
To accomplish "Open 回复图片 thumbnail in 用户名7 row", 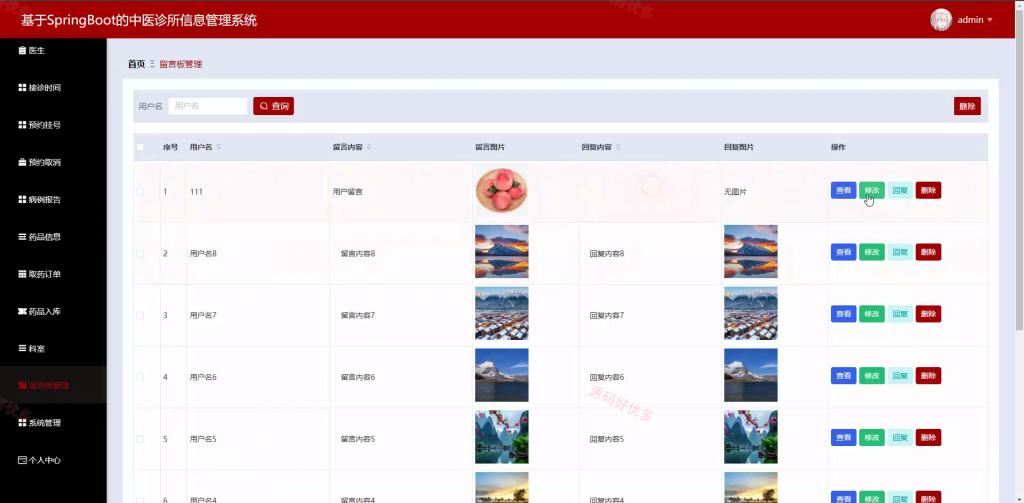I will 750,314.
